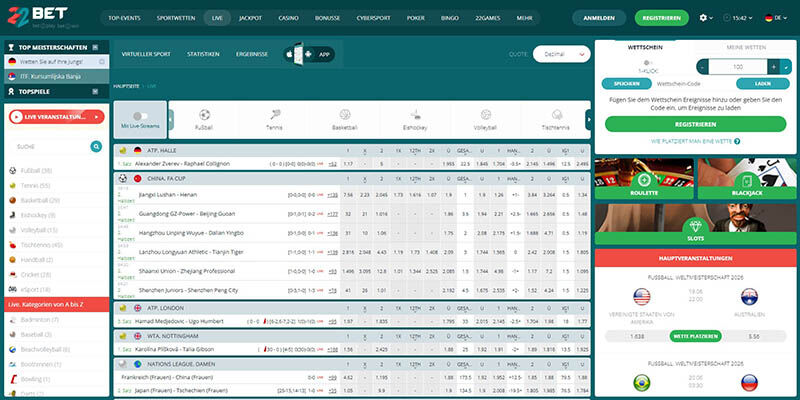Focus the SUCHE search field
The height and width of the screenshot is (400, 800).
pyautogui.click(x=49, y=146)
